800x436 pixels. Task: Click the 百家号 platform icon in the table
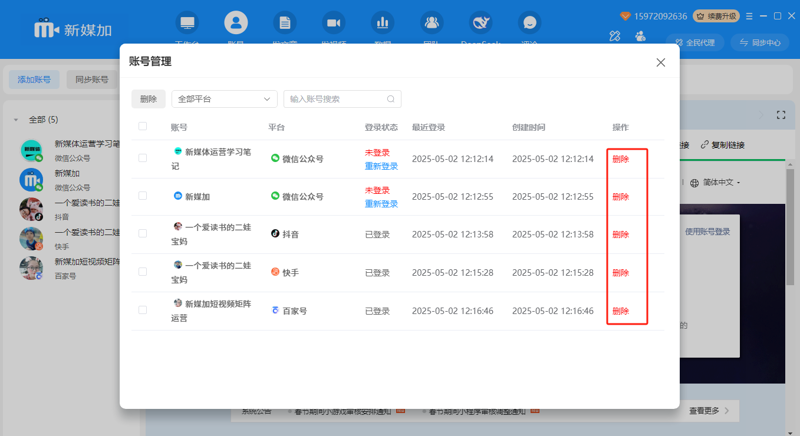pyautogui.click(x=275, y=310)
